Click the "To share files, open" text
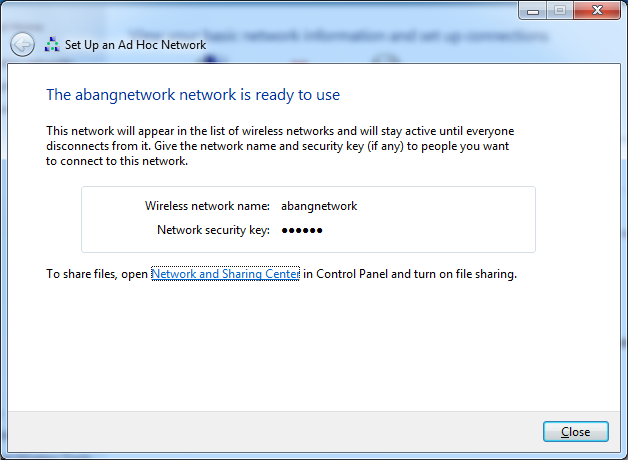 tap(97, 274)
